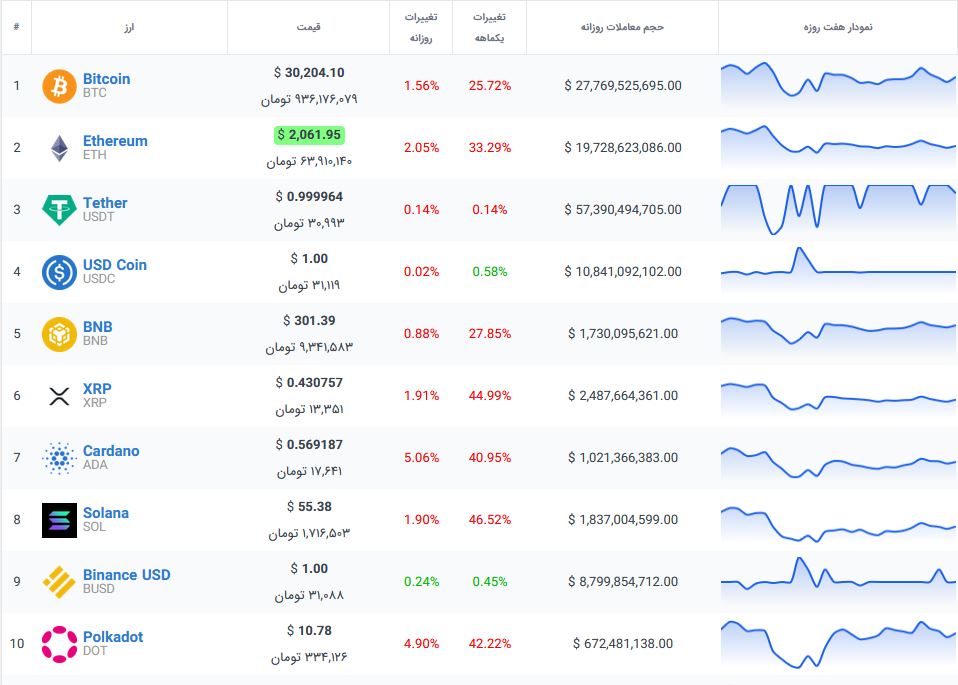The image size is (958, 685).
Task: Click the BTC ticker symbol
Action: pyautogui.click(x=95, y=93)
